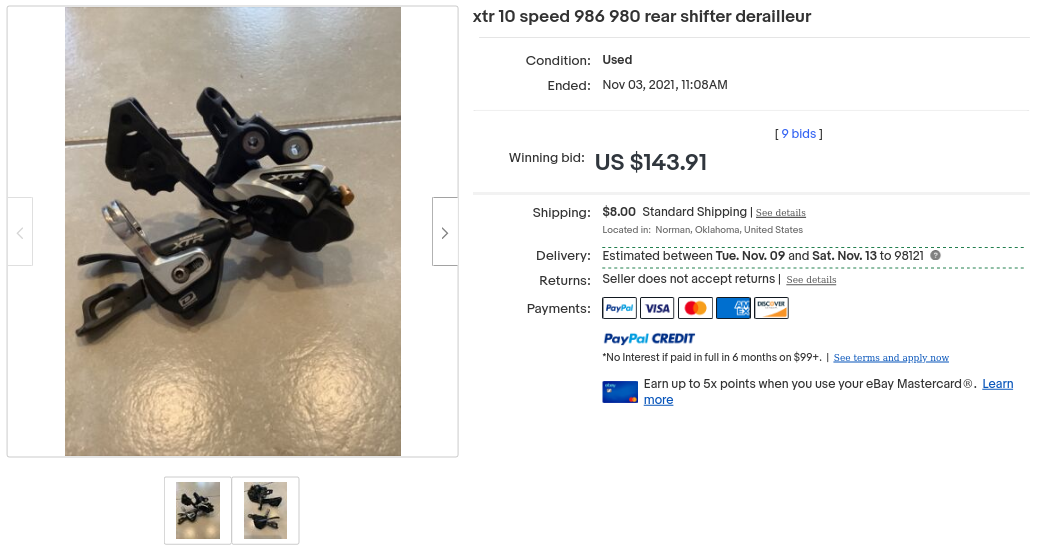
Task: Click the Discover card icon
Action: tap(771, 308)
